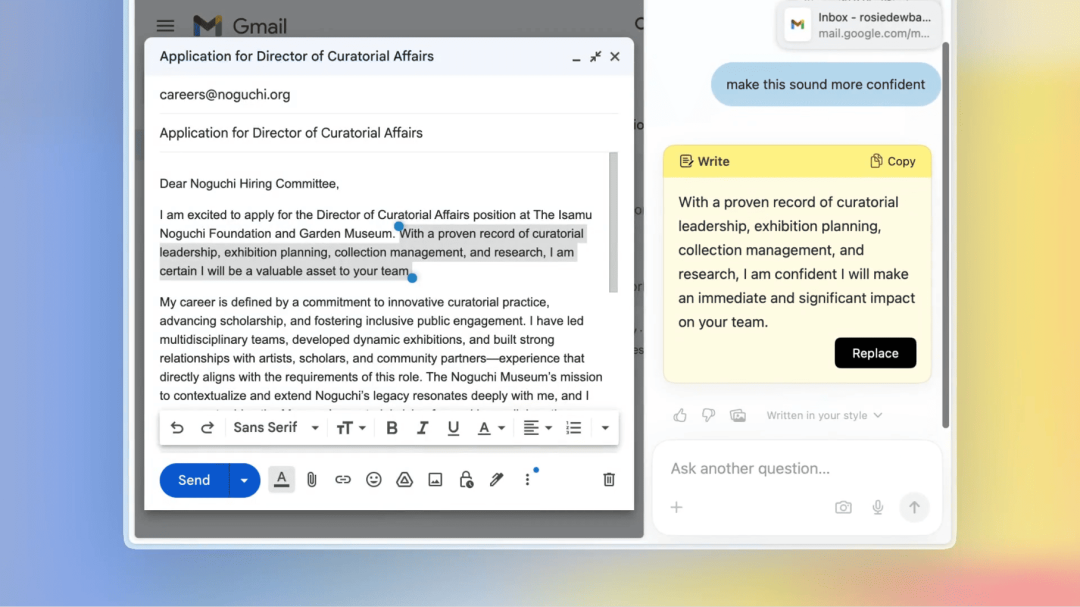Give thumbs down to the response

[709, 415]
